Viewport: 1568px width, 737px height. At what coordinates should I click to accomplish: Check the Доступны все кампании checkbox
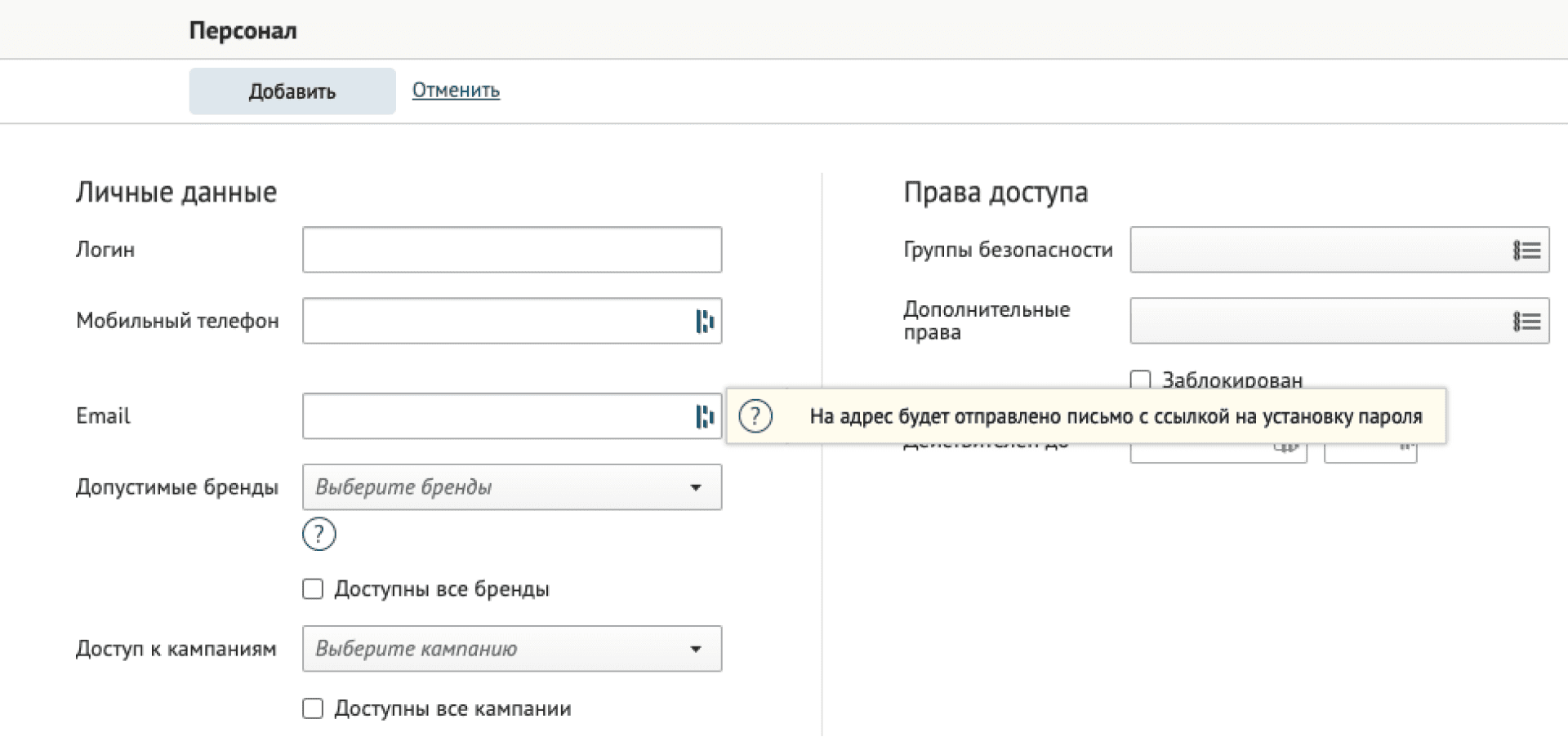pyautogui.click(x=313, y=708)
